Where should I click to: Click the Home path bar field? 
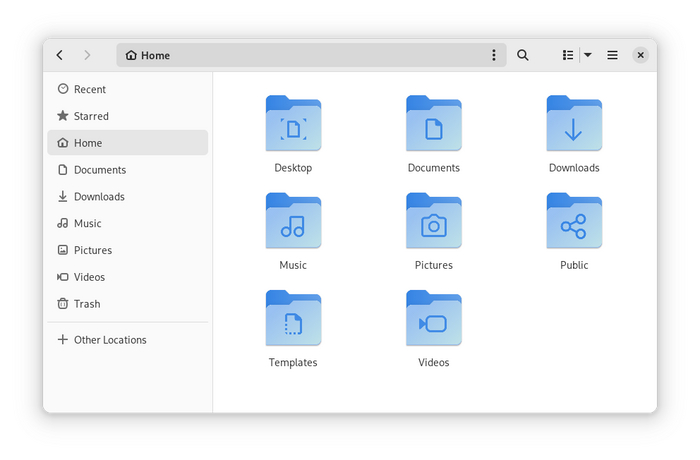pyautogui.click(x=300, y=55)
